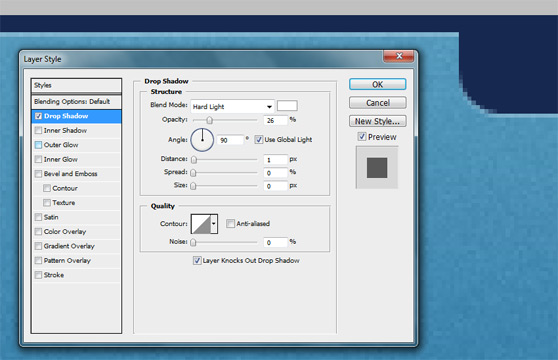Select the Inner Shadow style label
The image size is (558, 360).
pyautogui.click(x=65, y=131)
